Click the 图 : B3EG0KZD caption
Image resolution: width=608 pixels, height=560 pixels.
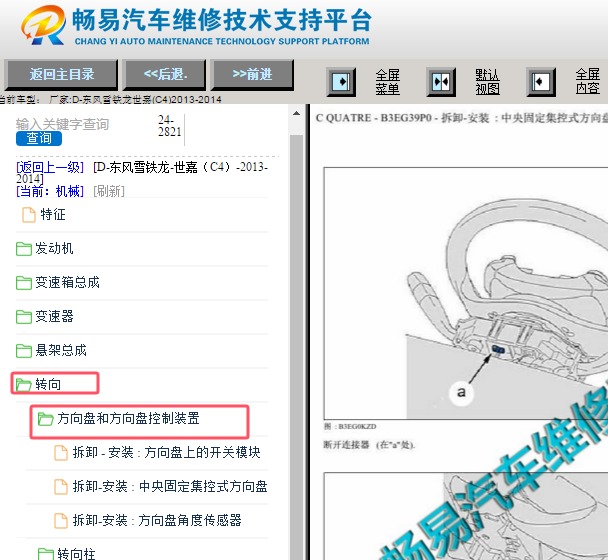350,426
